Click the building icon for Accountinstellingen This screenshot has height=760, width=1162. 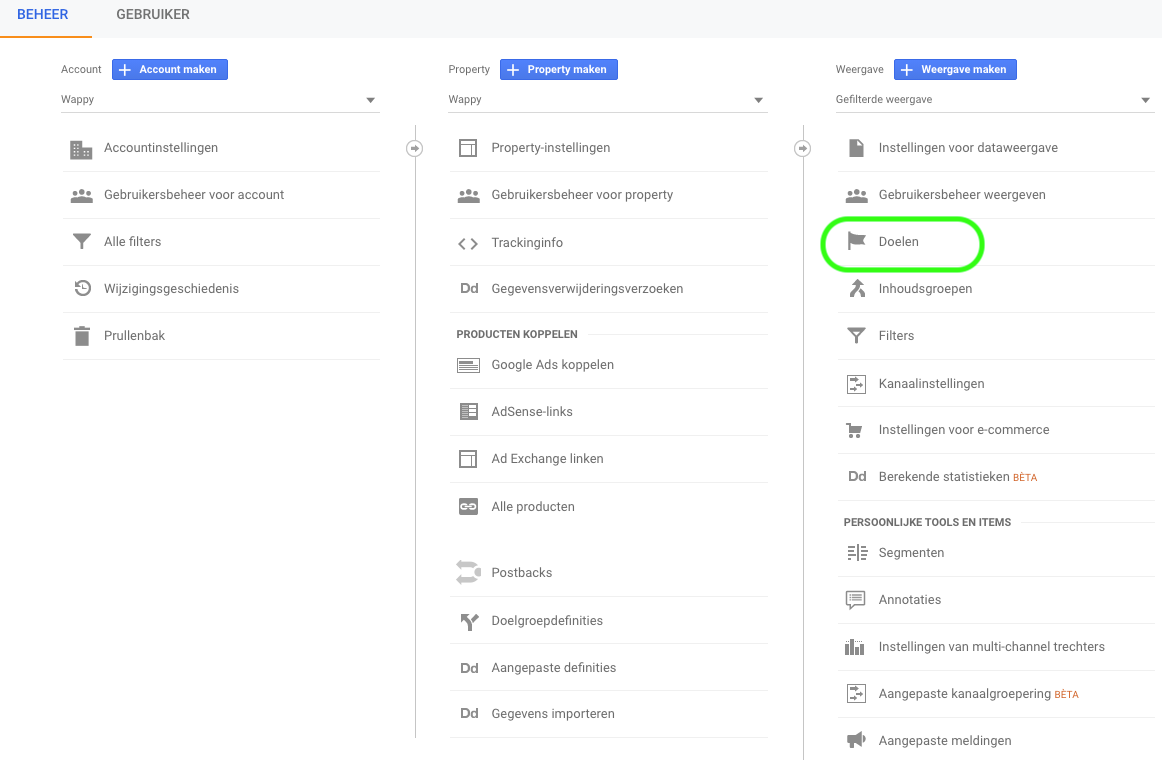(x=81, y=149)
